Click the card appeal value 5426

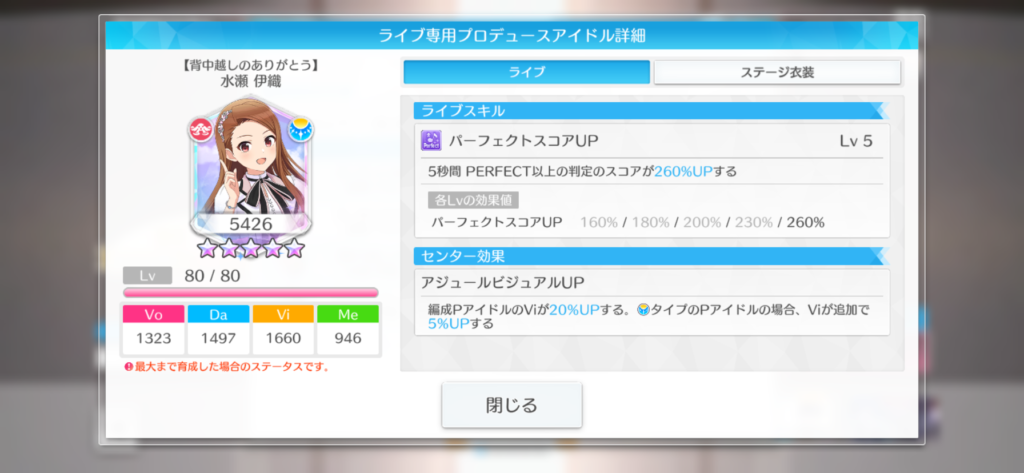tap(251, 225)
